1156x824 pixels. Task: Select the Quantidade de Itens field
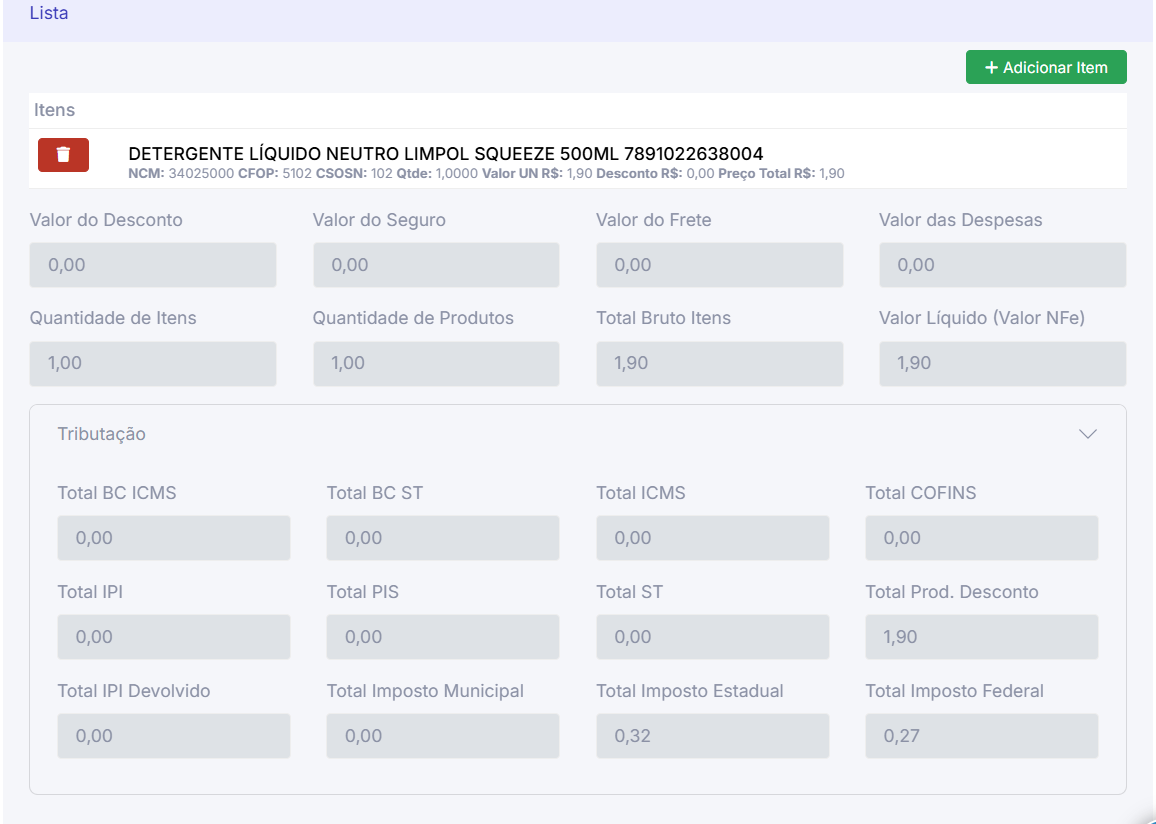(x=153, y=364)
